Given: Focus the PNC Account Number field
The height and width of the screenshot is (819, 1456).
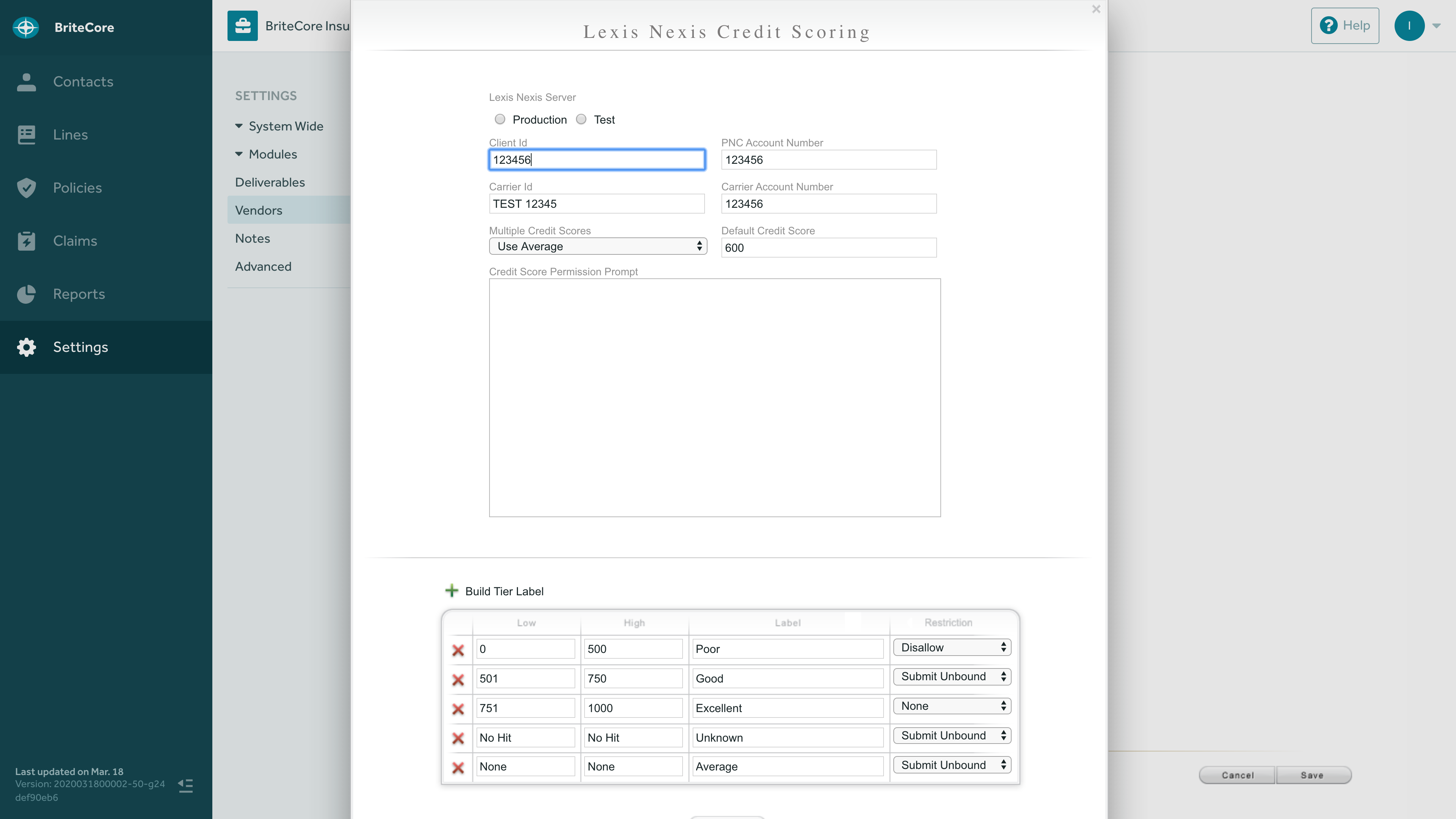Looking at the screenshot, I should click(828, 159).
